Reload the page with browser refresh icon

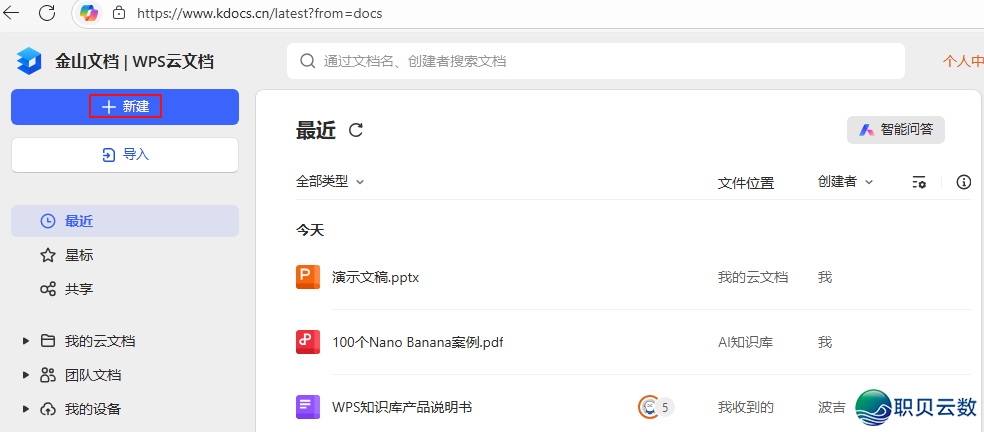(x=47, y=13)
